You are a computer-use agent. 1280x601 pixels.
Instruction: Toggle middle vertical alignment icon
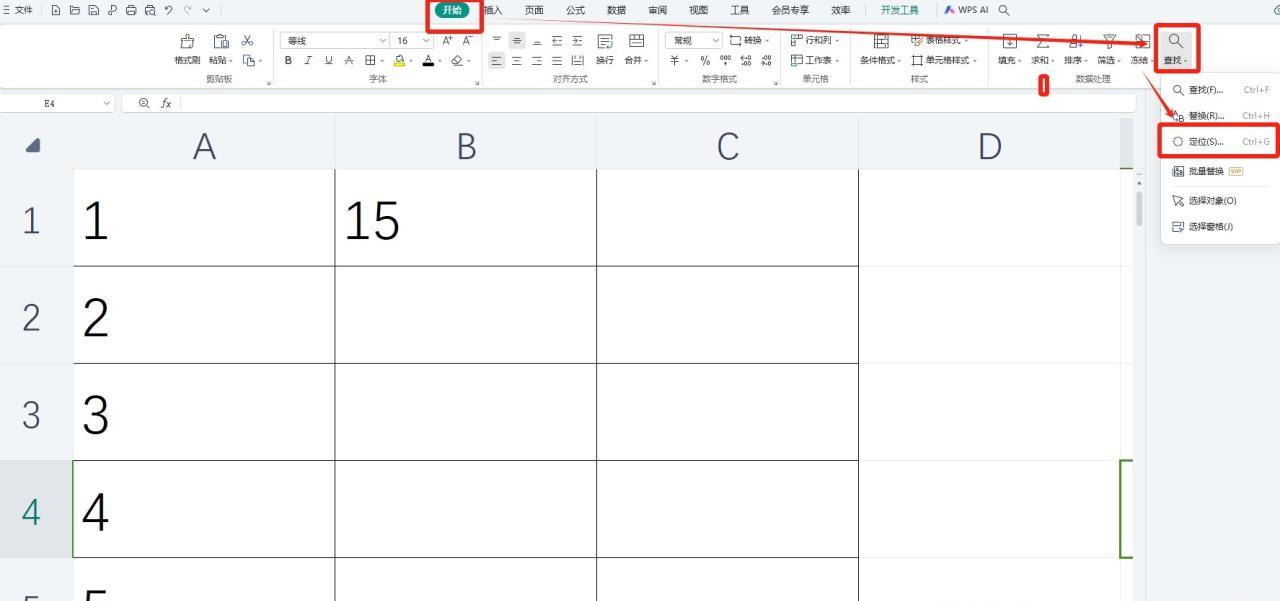click(517, 40)
